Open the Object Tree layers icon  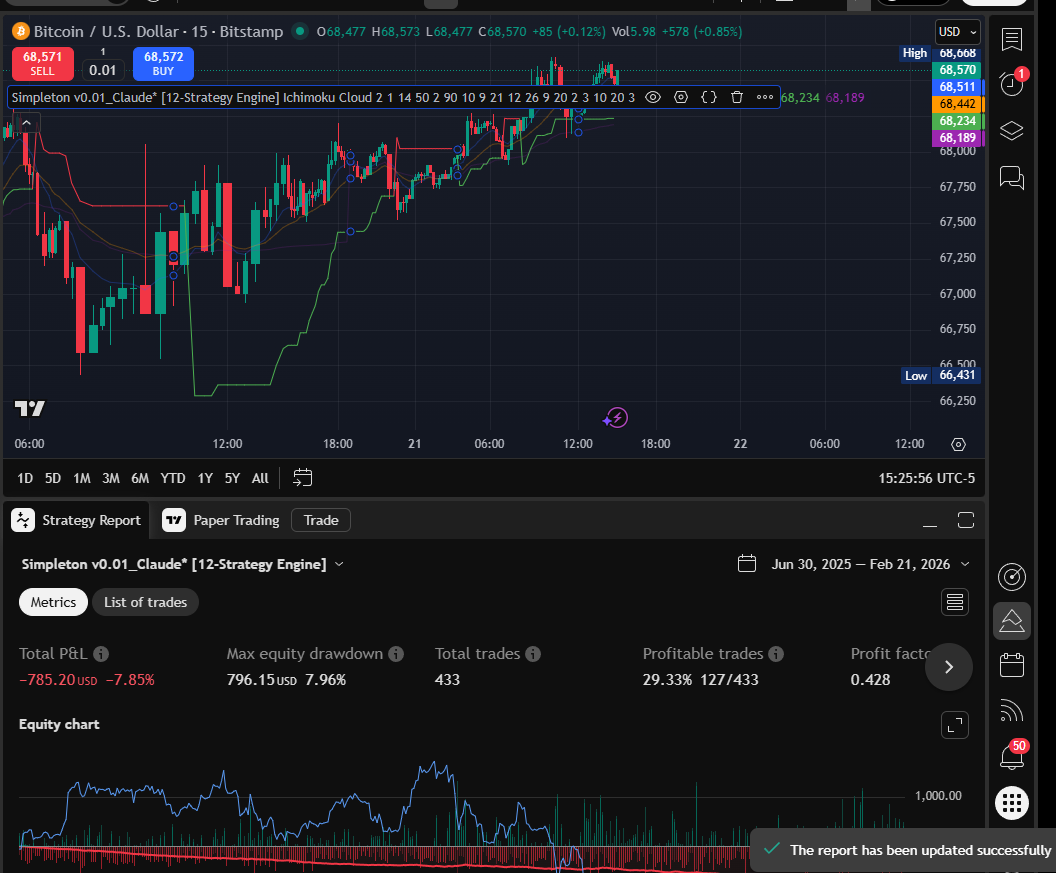click(x=1011, y=131)
